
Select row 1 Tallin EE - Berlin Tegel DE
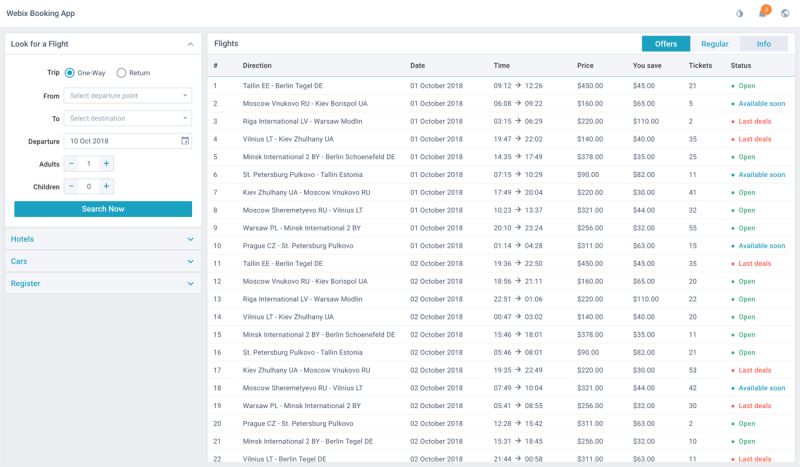(501, 86)
